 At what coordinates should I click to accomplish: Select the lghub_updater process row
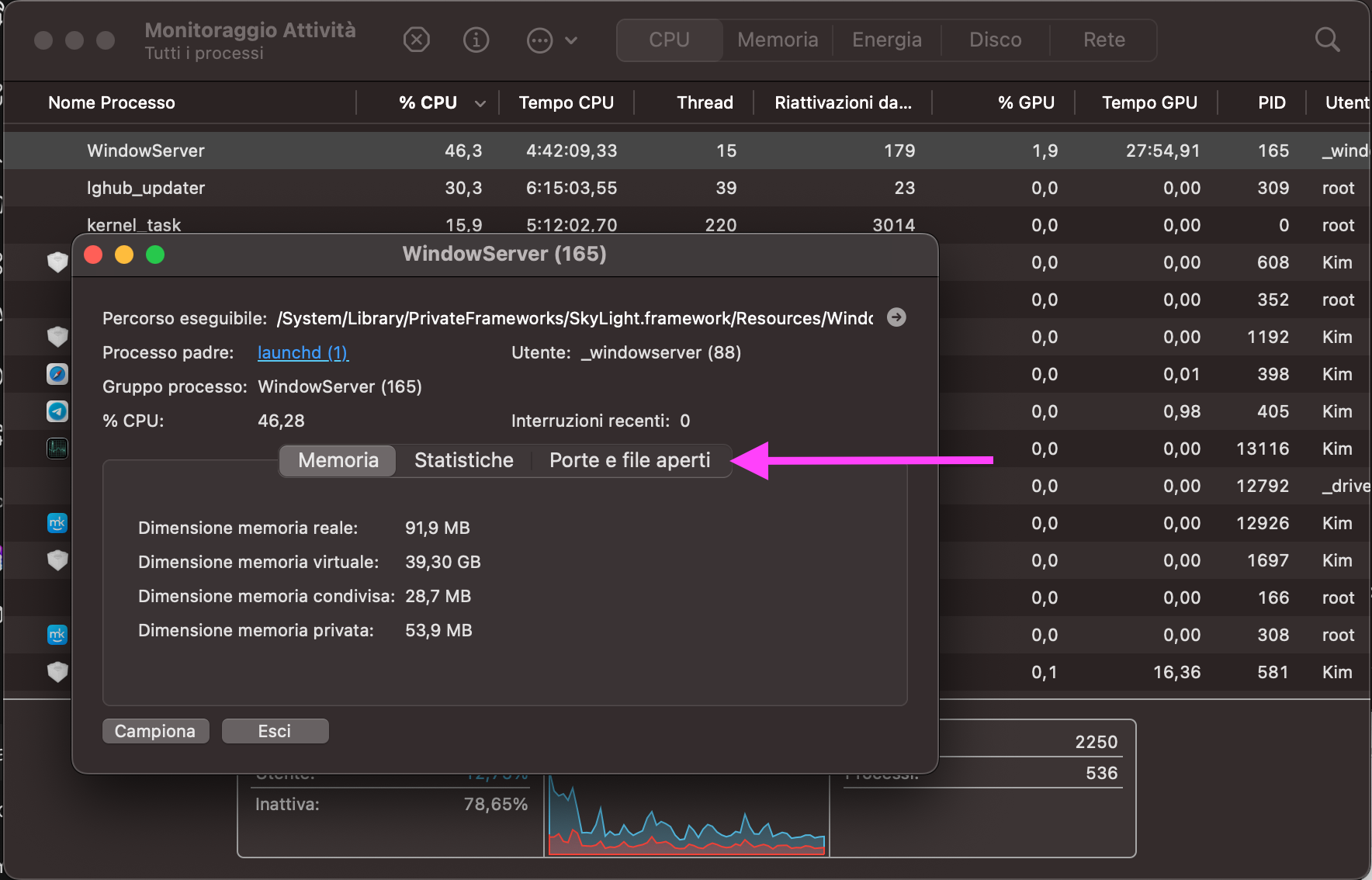pyautogui.click(x=146, y=188)
